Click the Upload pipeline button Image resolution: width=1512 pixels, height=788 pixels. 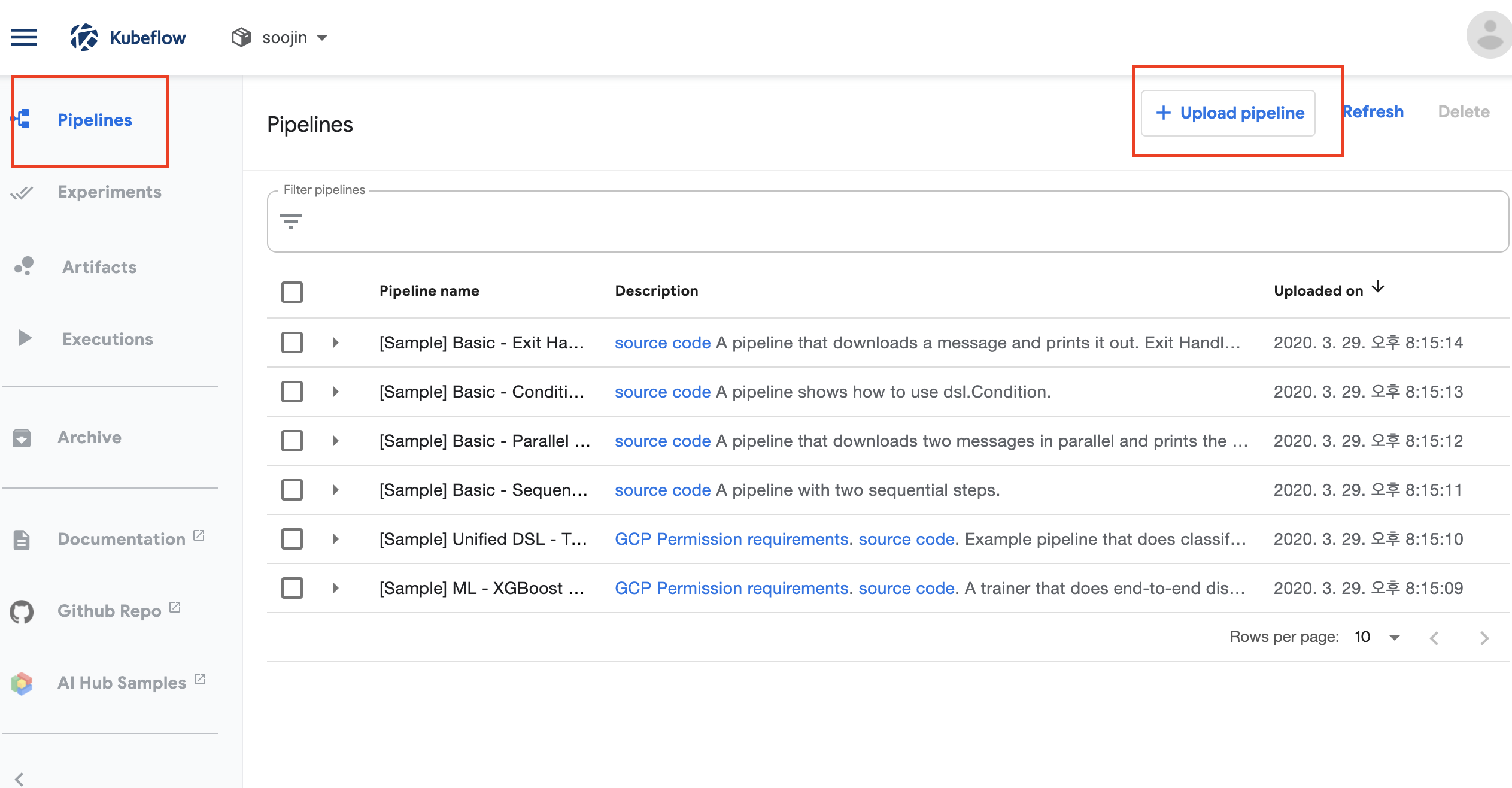pyautogui.click(x=1228, y=113)
